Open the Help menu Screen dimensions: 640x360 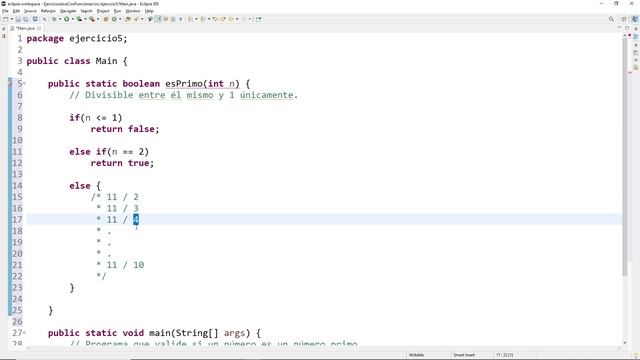pos(149,11)
